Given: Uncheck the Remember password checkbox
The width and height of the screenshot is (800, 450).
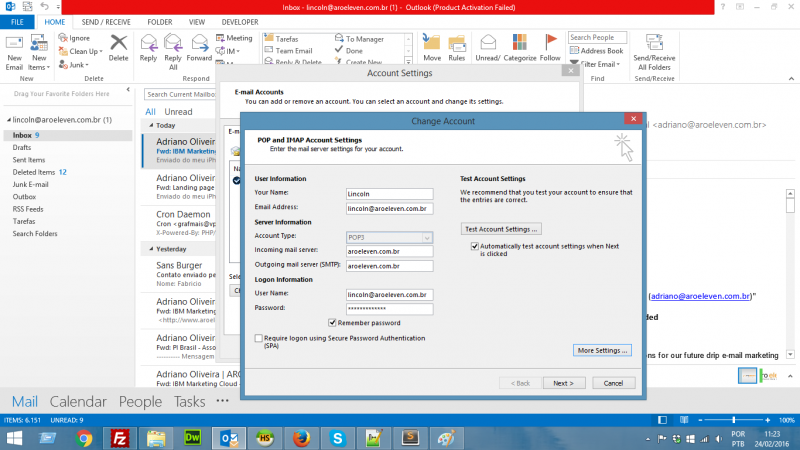Looking at the screenshot, I should click(x=332, y=323).
